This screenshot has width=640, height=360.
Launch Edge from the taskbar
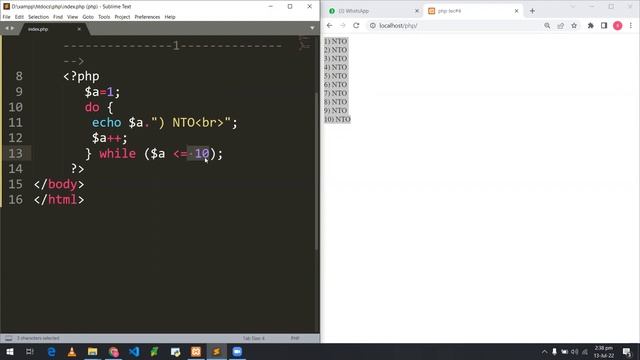point(51,352)
